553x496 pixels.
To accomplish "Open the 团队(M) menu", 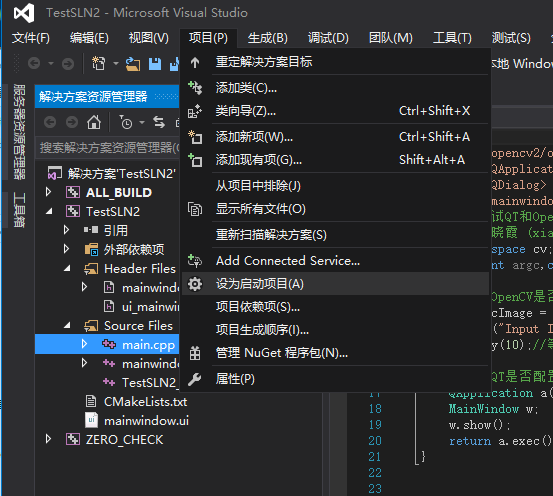I will 391,38.
